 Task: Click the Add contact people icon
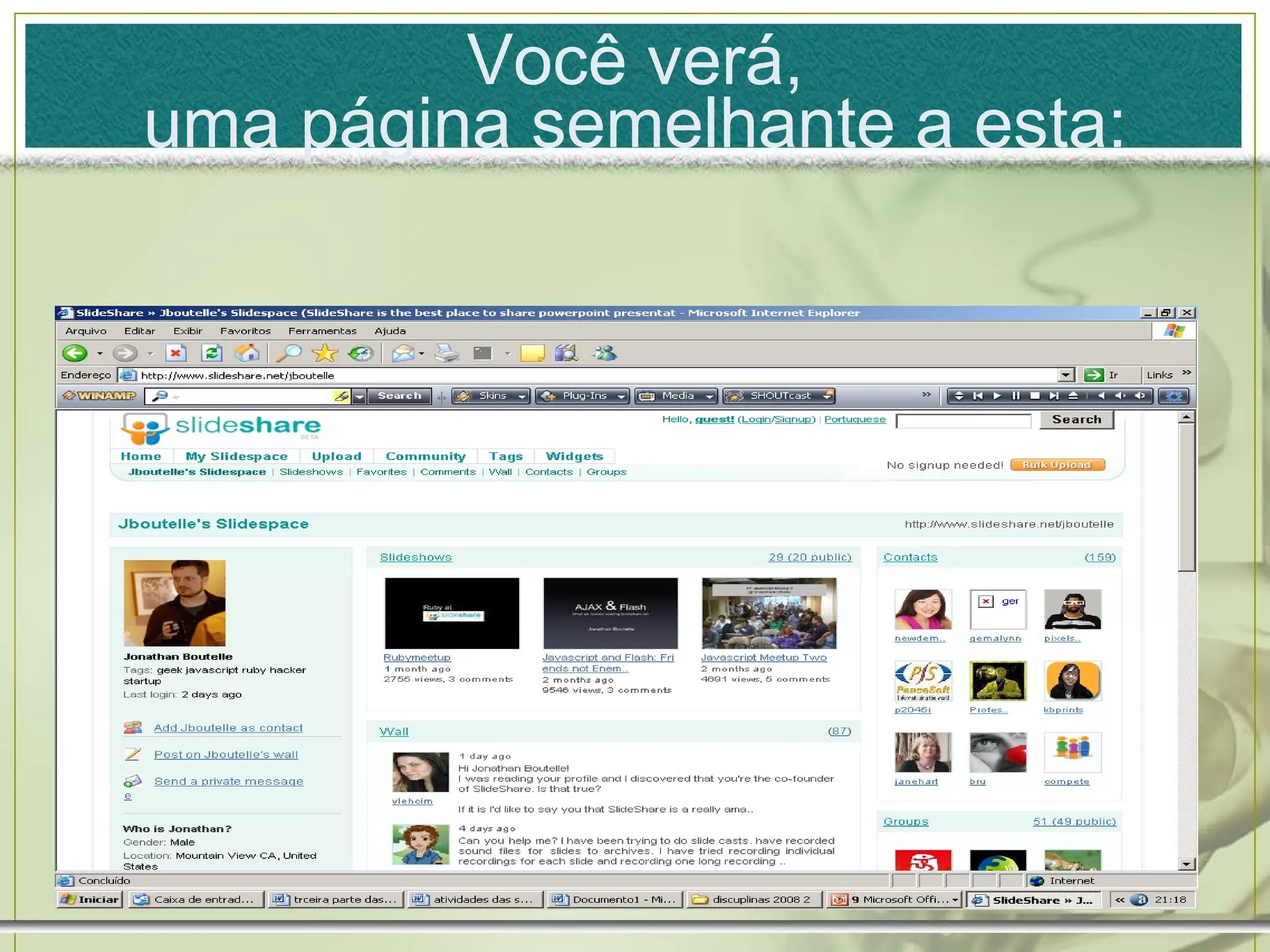click(133, 728)
